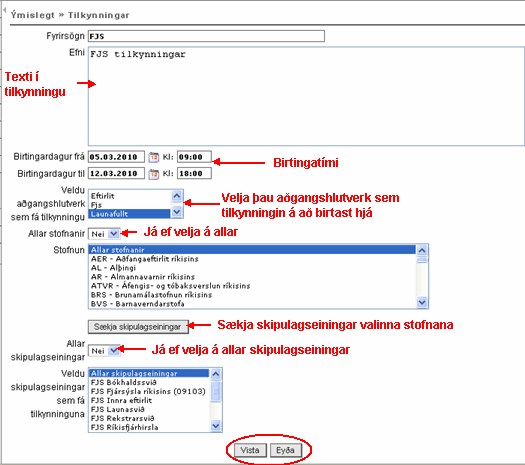The image size is (525, 465).
Task: Open calendar picker for Birtingardagur til
Action: tap(154, 174)
